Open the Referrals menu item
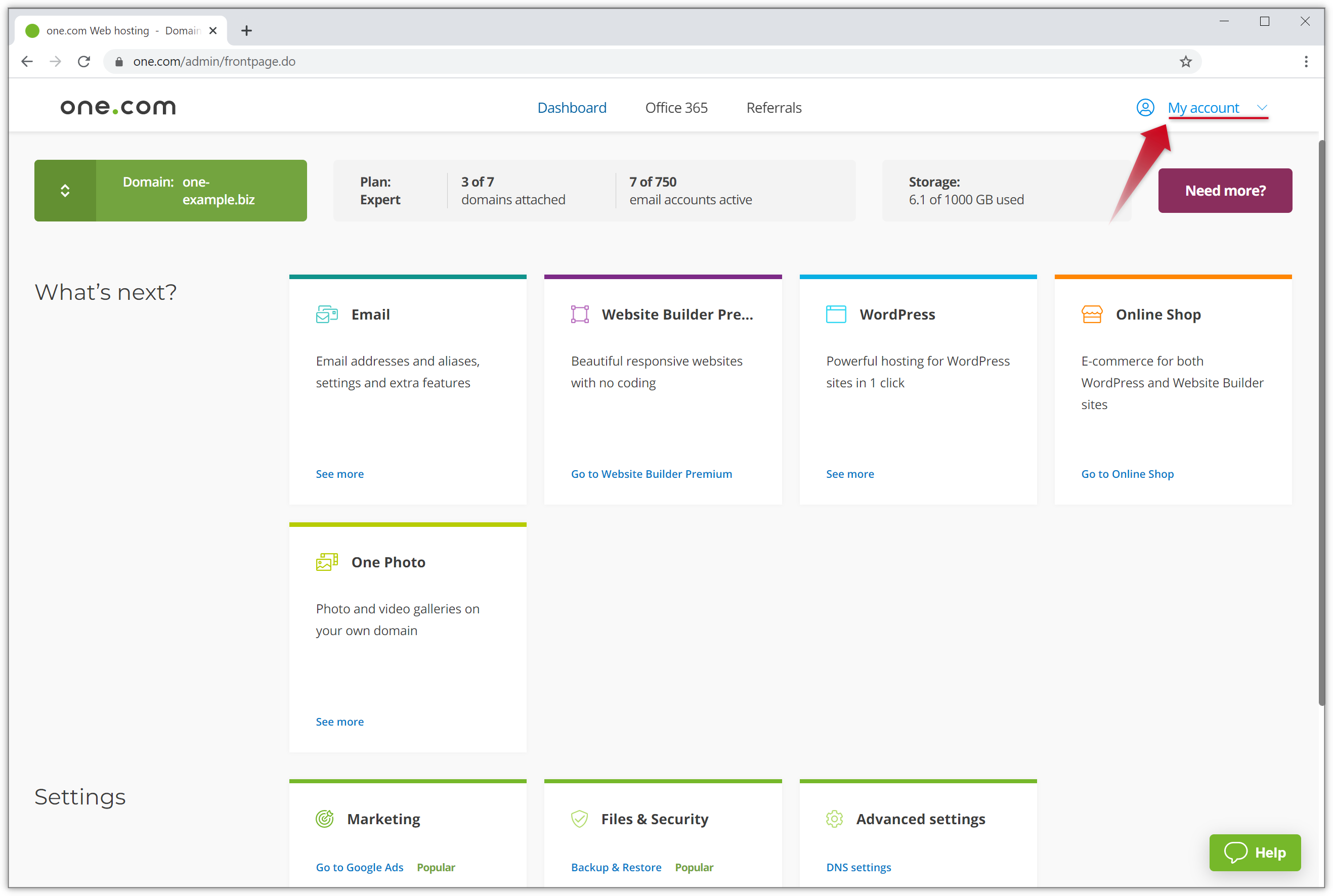 pyautogui.click(x=773, y=107)
